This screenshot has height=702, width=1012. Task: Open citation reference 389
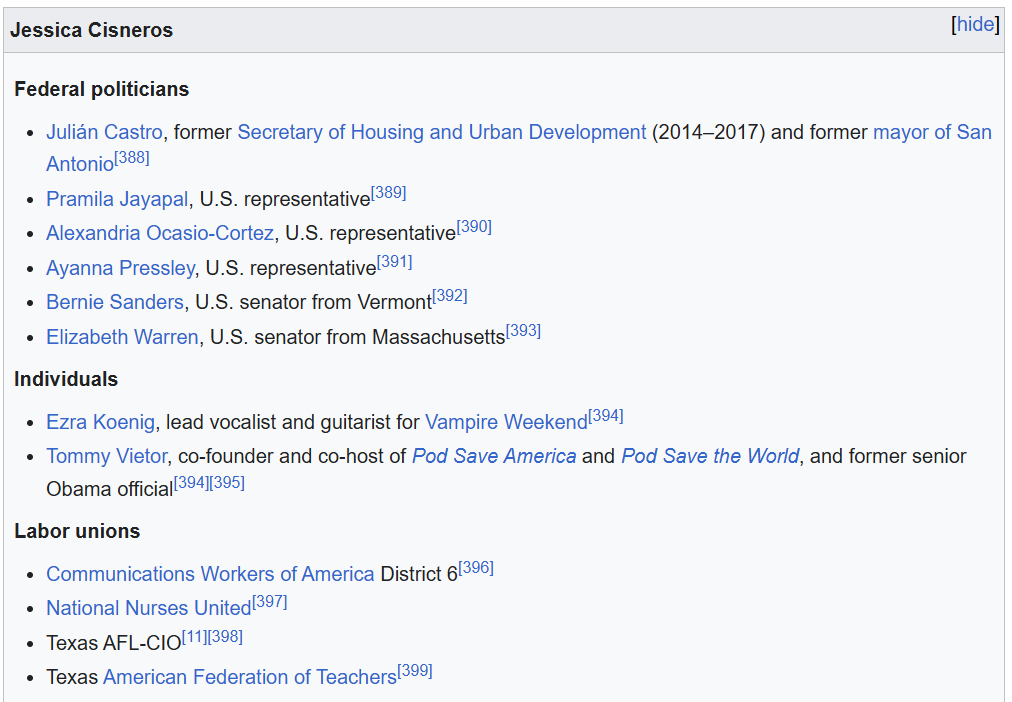(389, 193)
